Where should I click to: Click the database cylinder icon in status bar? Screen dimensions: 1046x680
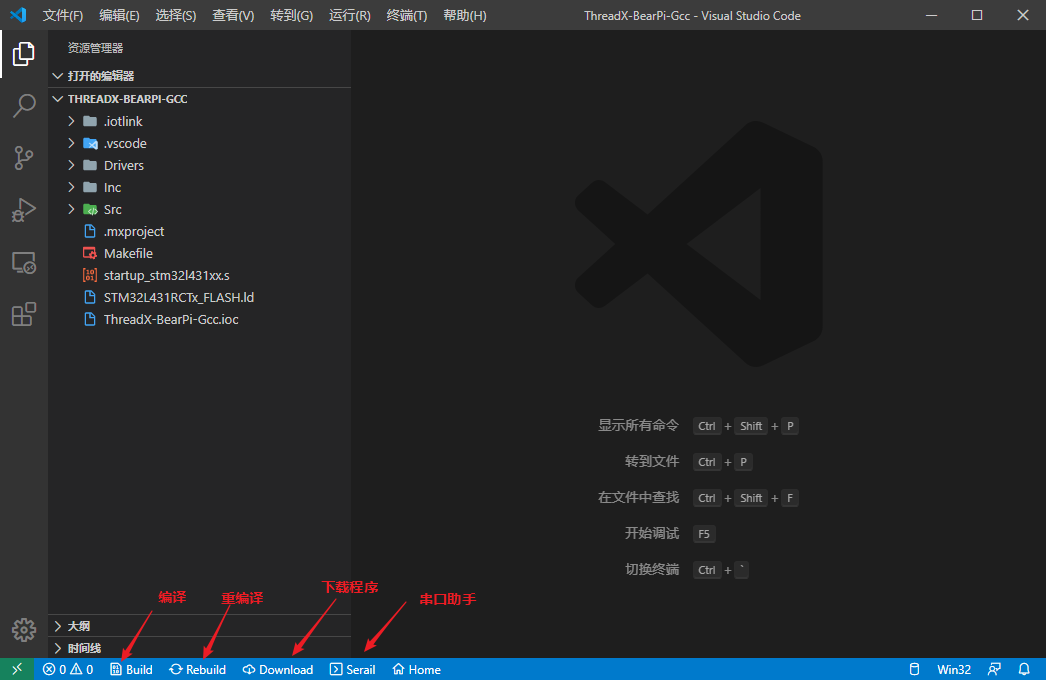click(x=914, y=669)
